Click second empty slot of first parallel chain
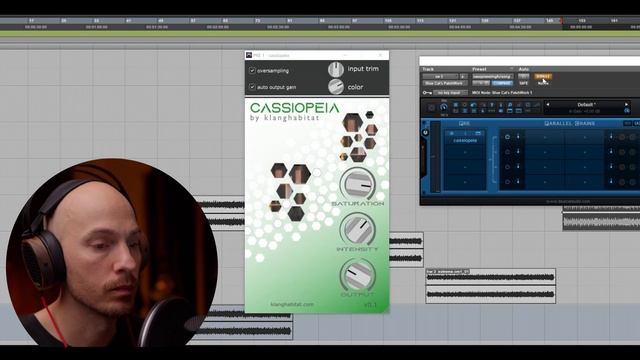This screenshot has height=360, width=640. [x=584, y=137]
